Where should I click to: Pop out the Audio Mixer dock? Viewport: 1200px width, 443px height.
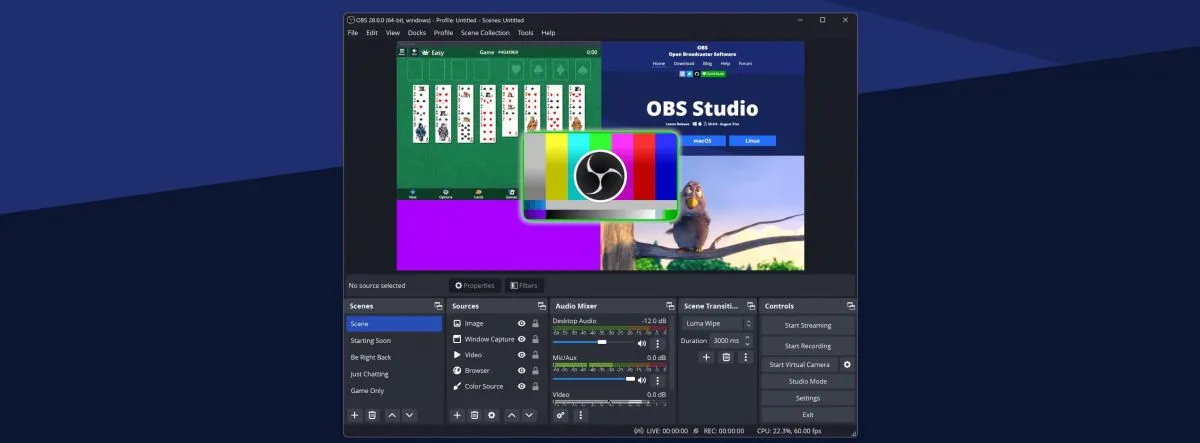(669, 306)
